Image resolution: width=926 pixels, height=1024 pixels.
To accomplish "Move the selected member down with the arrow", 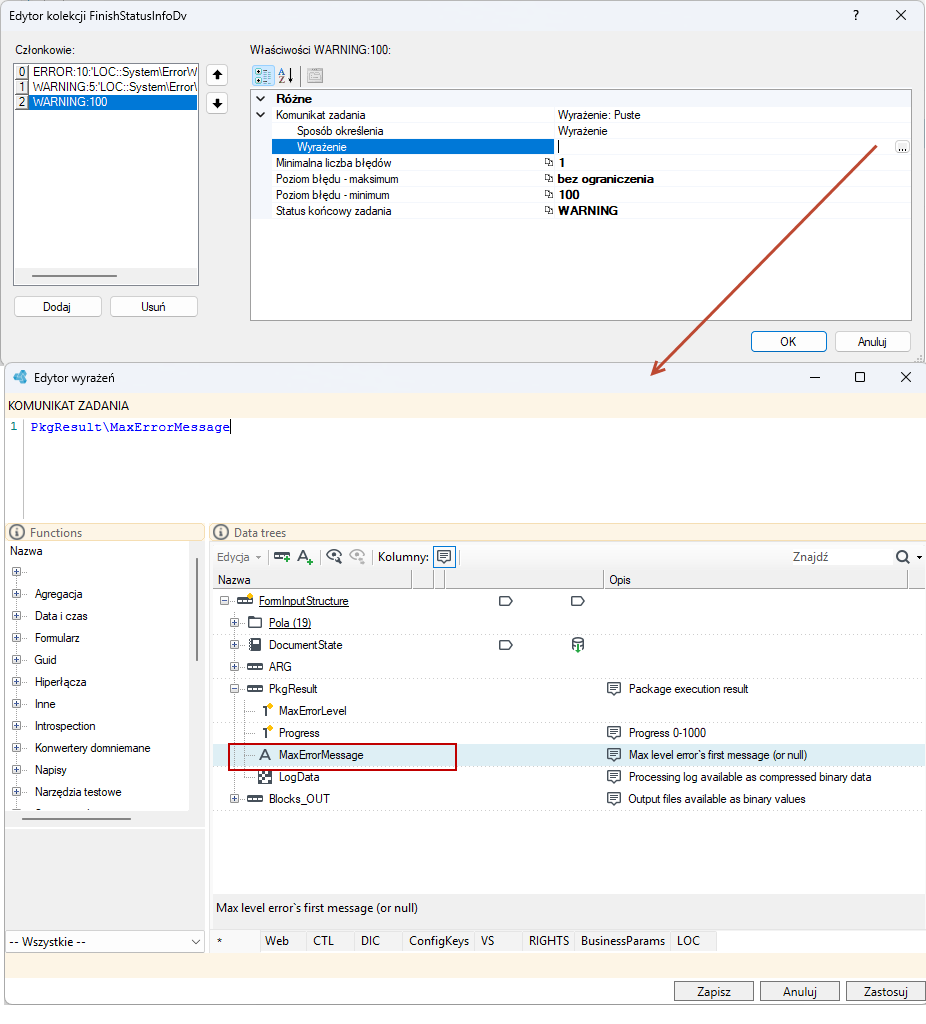I will [217, 103].
